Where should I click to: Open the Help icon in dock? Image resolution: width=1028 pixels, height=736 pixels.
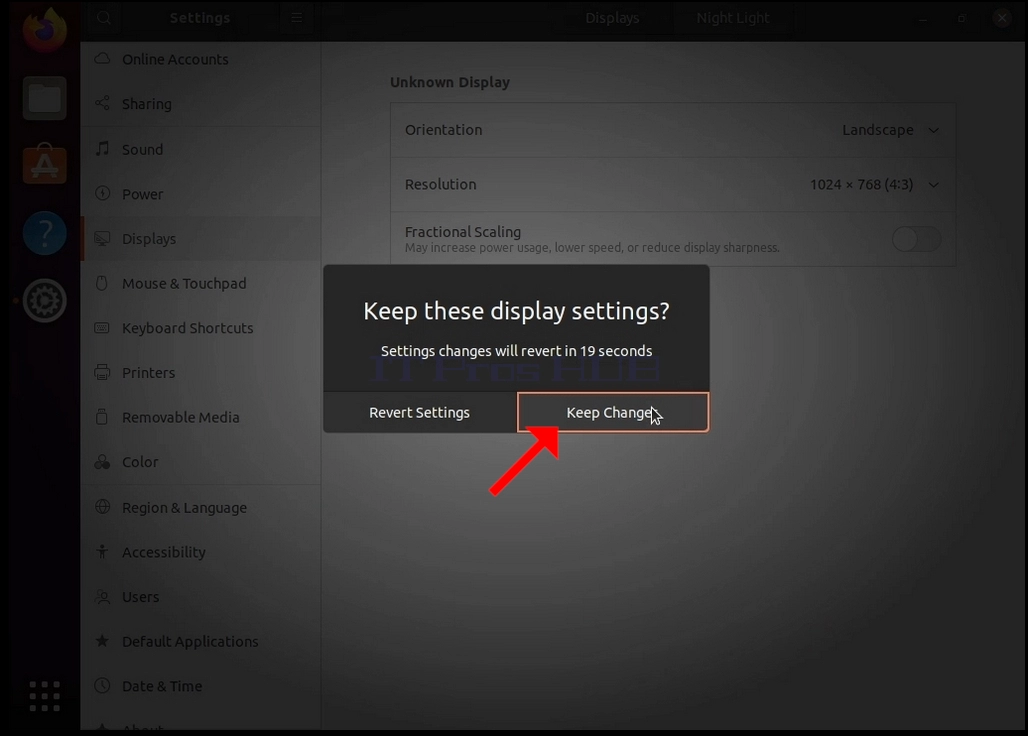click(45, 233)
